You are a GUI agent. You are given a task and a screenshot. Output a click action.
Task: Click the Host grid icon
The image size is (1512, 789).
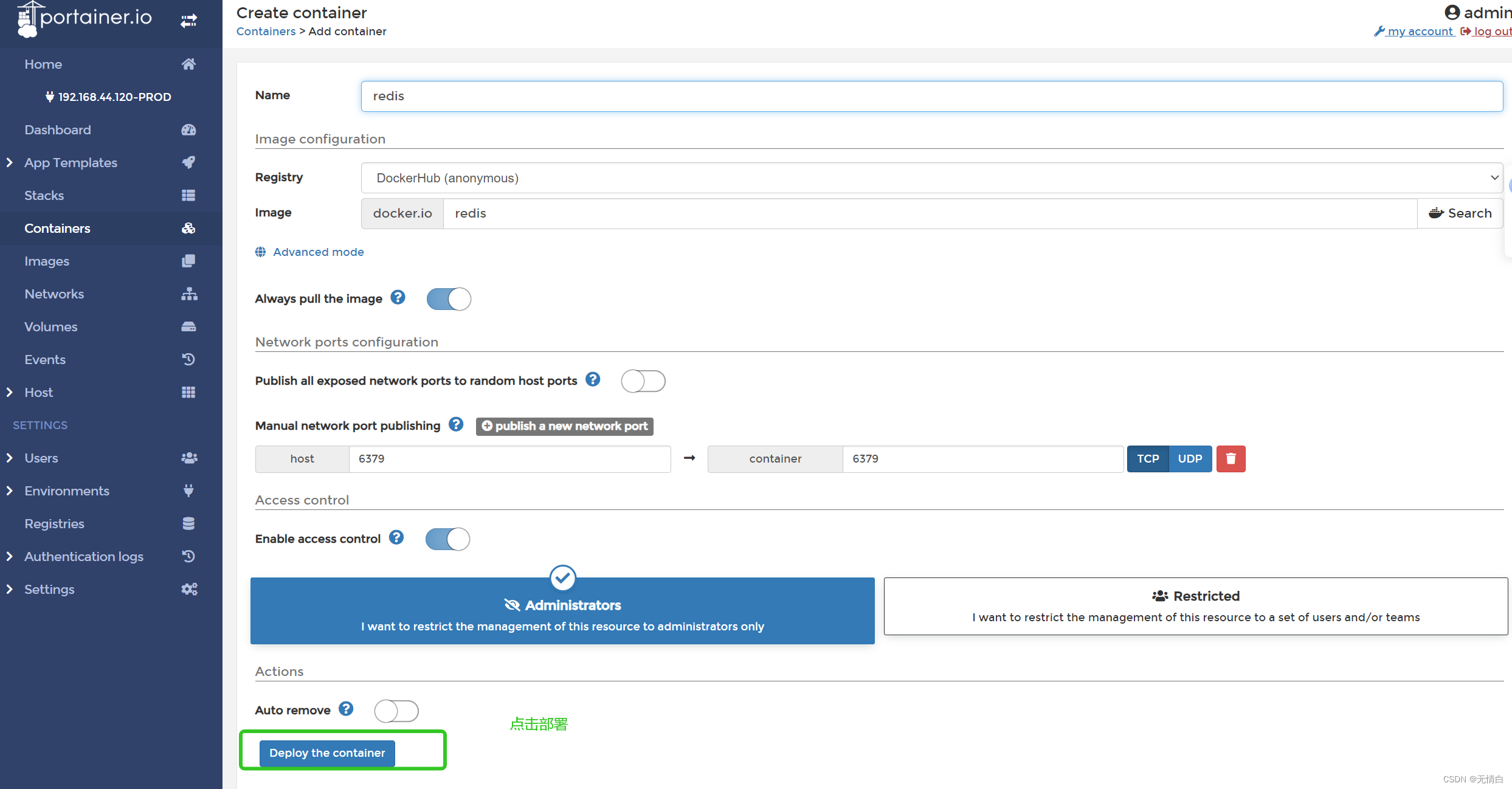[188, 392]
